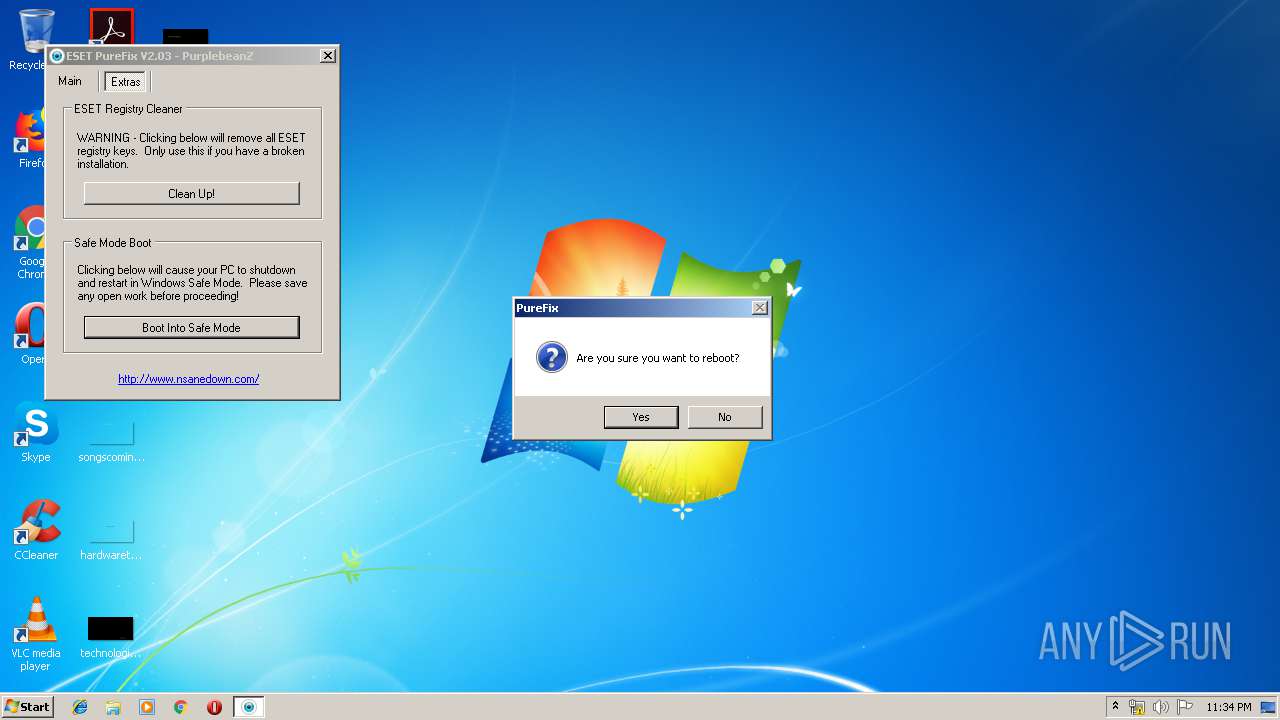
Task: Launch the Skype desktop shortcut
Action: point(36,432)
